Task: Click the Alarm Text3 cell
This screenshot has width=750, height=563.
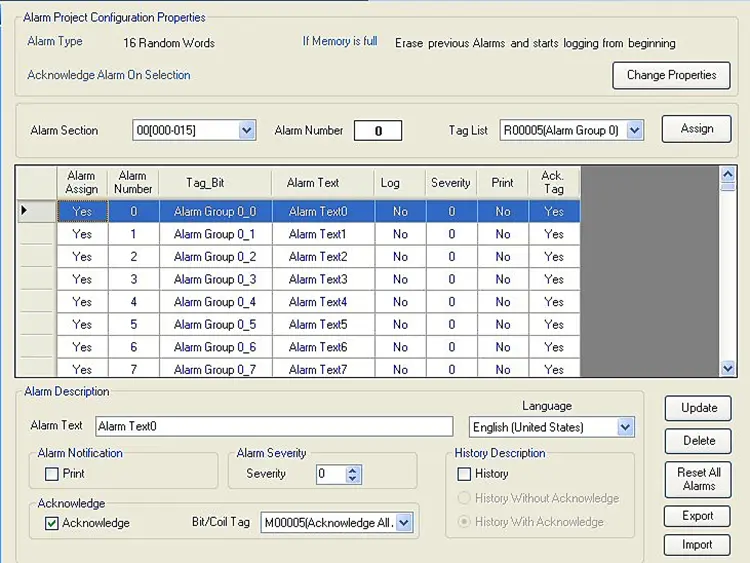Action: pyautogui.click(x=323, y=279)
